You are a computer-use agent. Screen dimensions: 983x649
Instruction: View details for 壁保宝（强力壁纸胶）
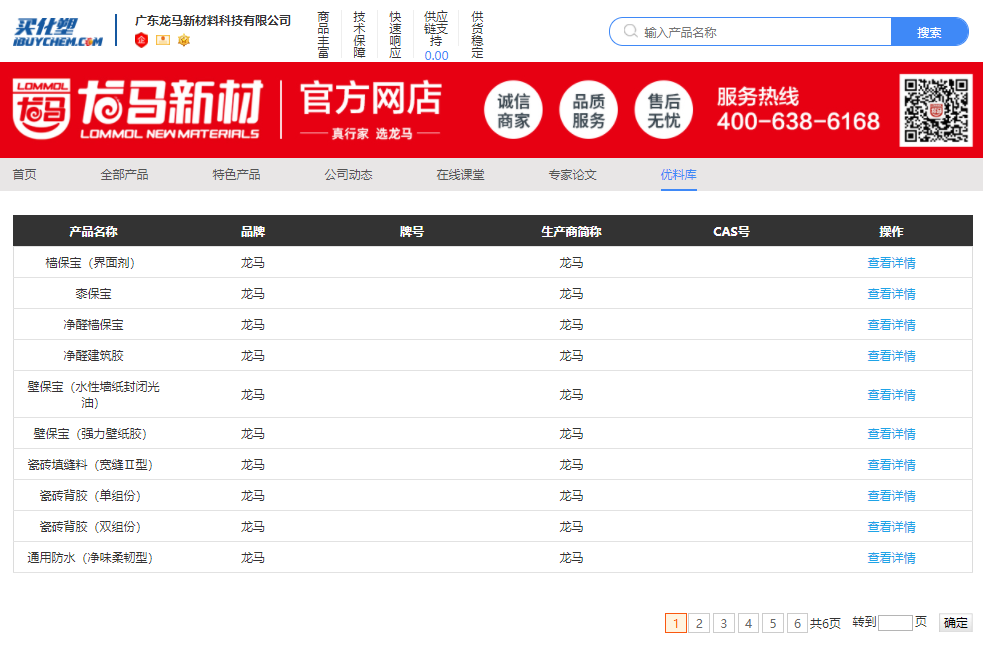pos(891,433)
